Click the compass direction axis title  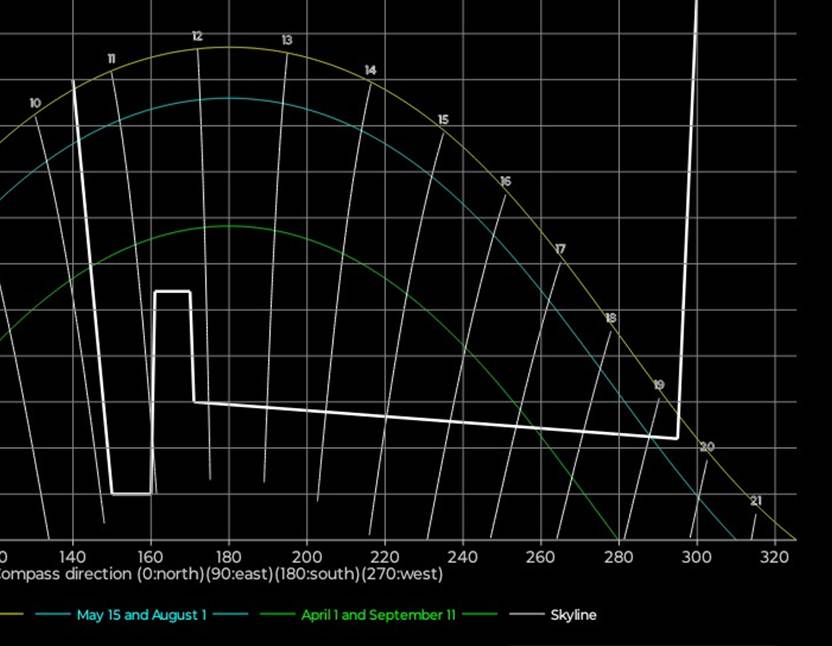coord(220,575)
